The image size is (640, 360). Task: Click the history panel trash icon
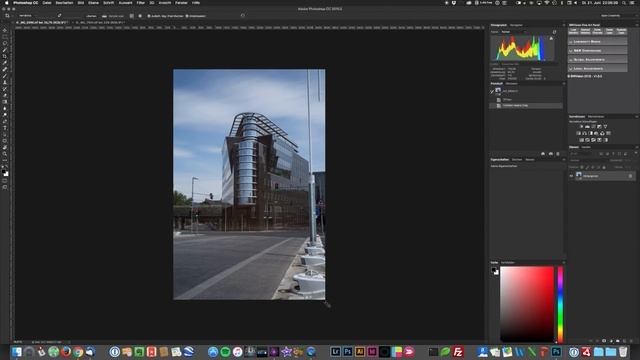558,154
